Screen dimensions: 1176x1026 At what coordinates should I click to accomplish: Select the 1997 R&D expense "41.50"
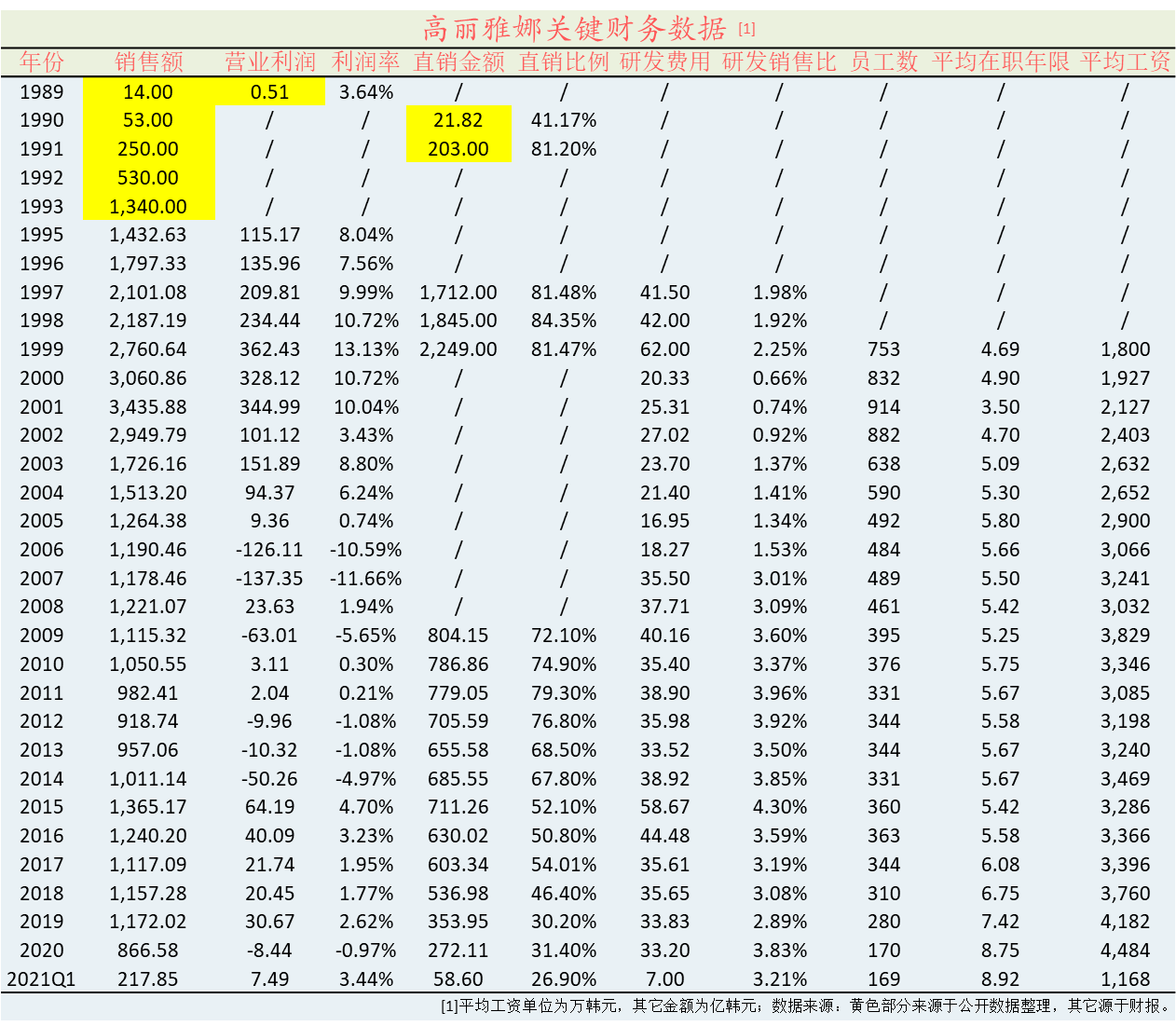click(665, 293)
